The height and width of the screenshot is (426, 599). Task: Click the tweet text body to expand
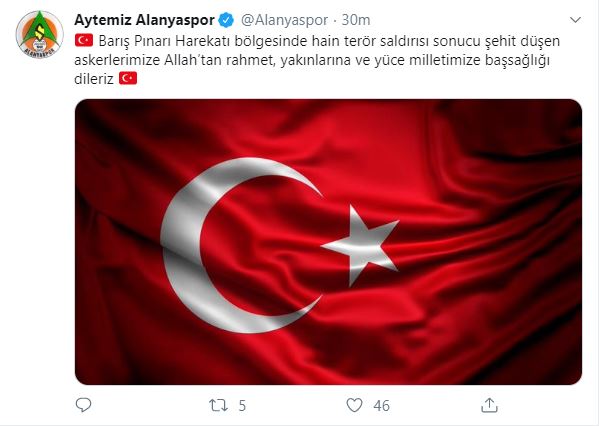tap(317, 60)
